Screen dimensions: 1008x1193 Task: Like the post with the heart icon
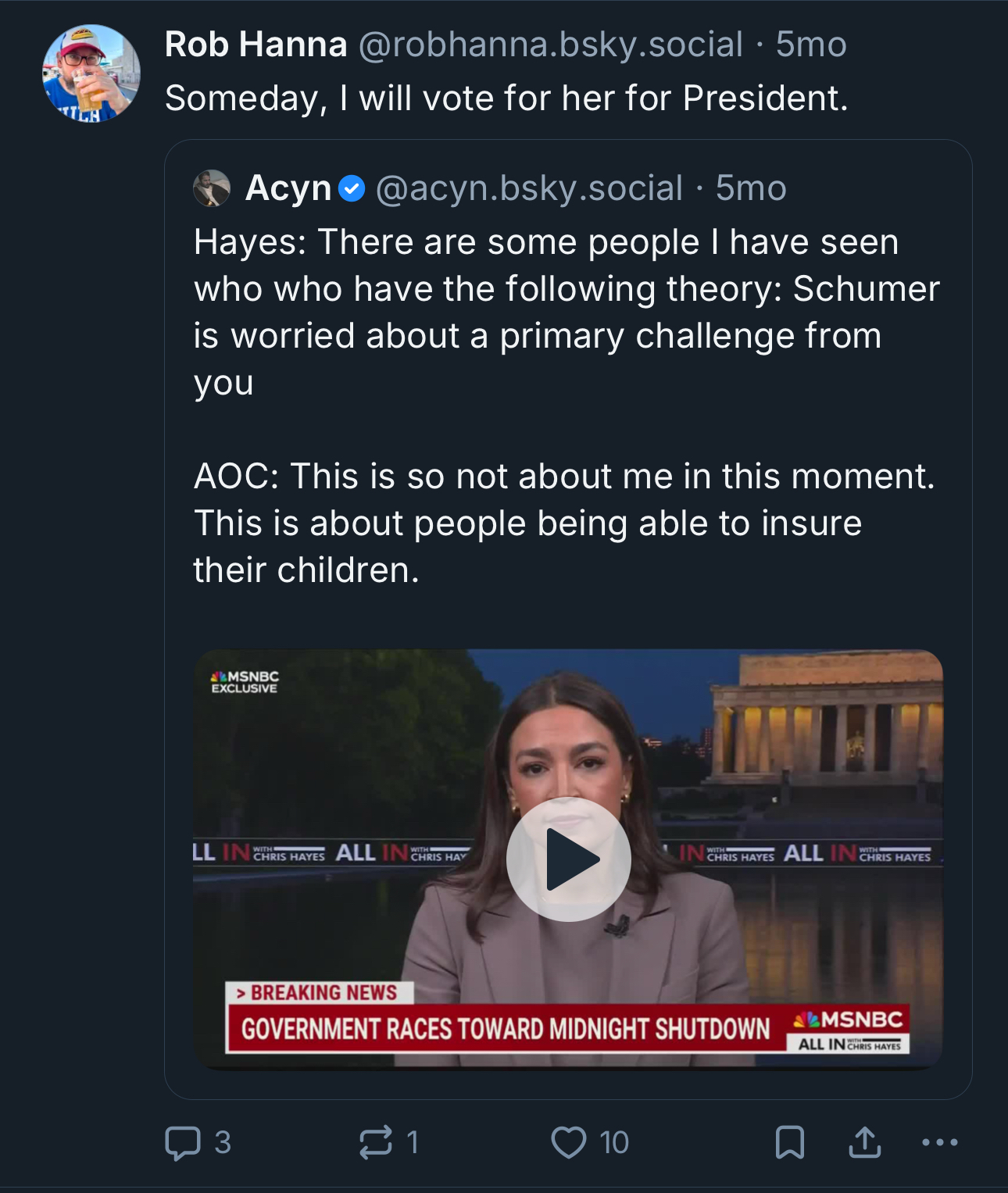coord(568,1142)
